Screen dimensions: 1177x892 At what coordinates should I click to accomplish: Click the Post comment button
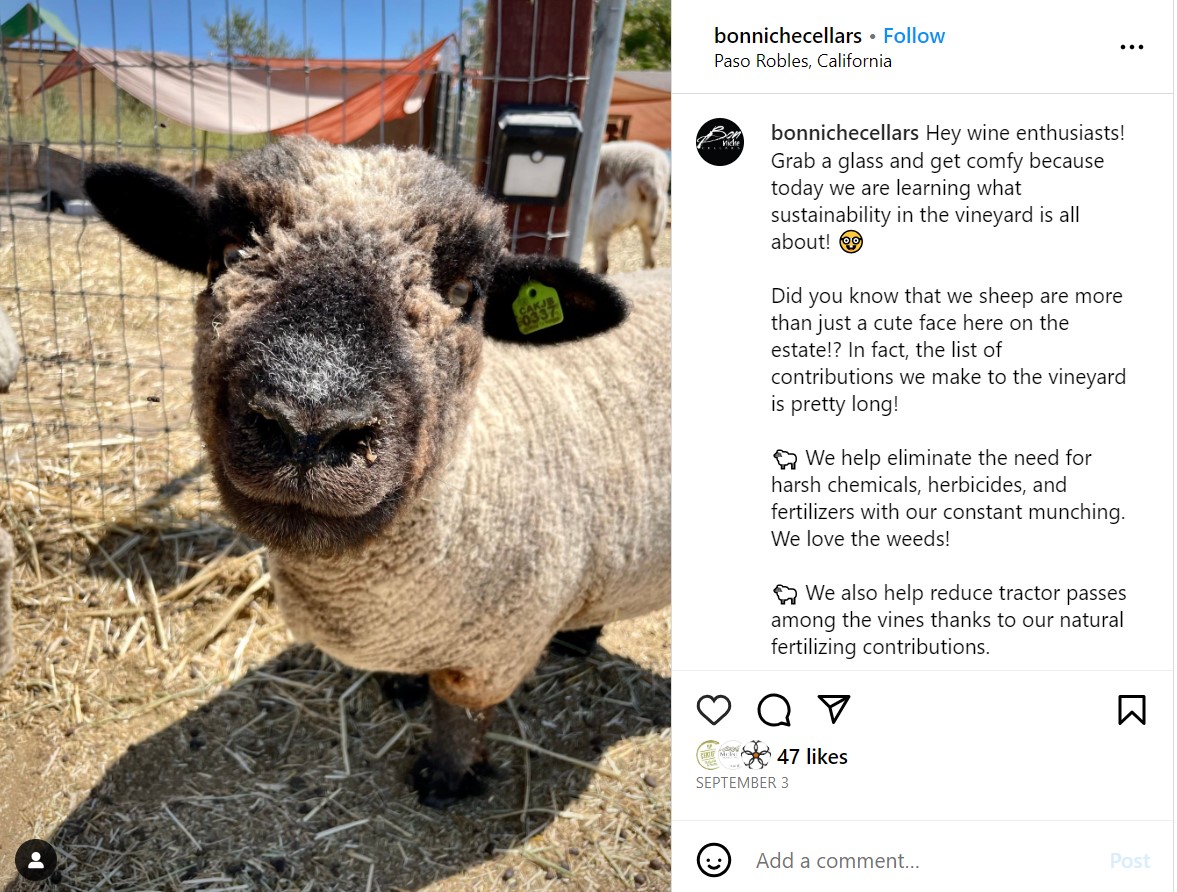(x=1130, y=860)
